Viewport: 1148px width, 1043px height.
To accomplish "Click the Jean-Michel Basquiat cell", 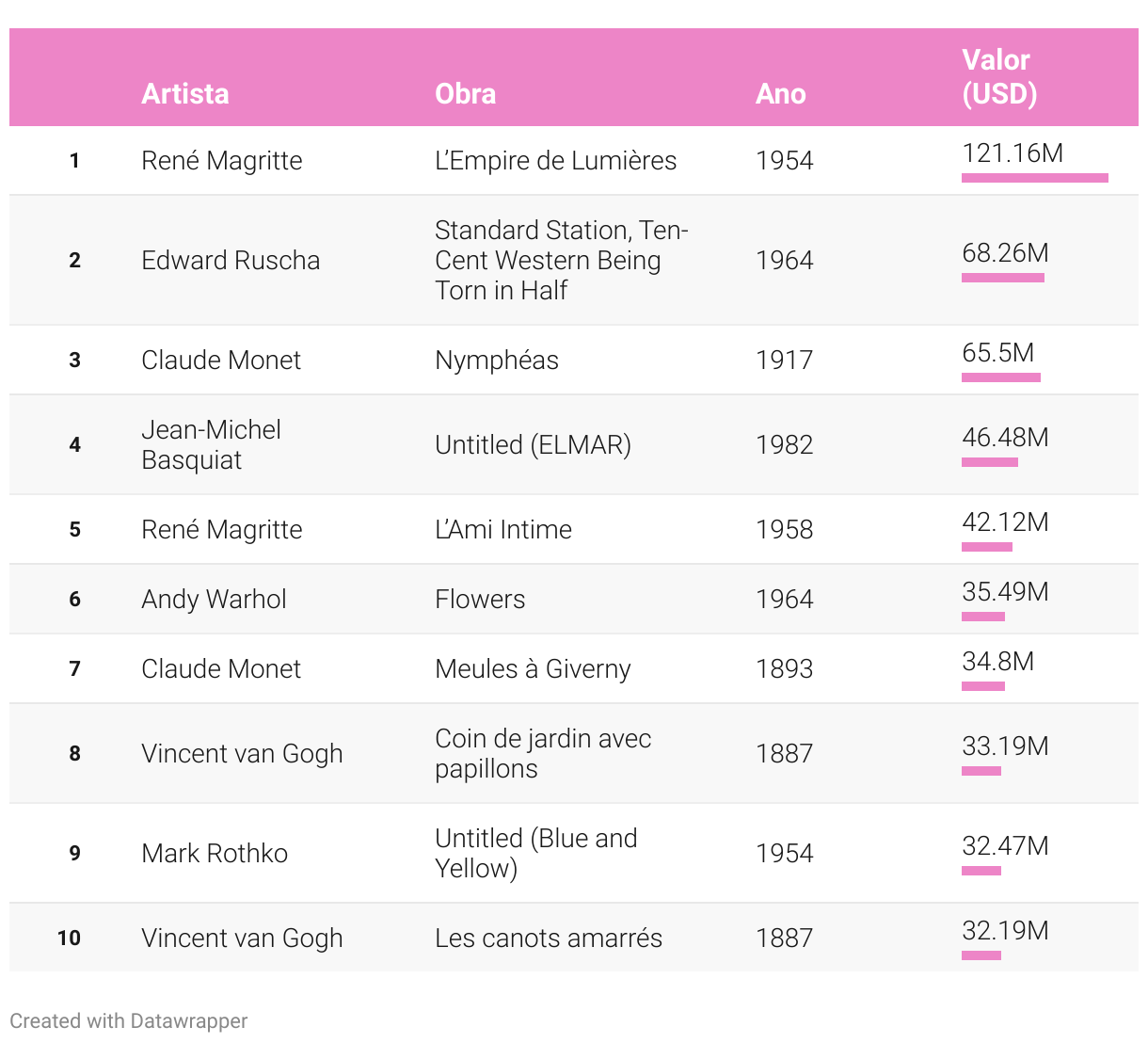I will point(211,445).
